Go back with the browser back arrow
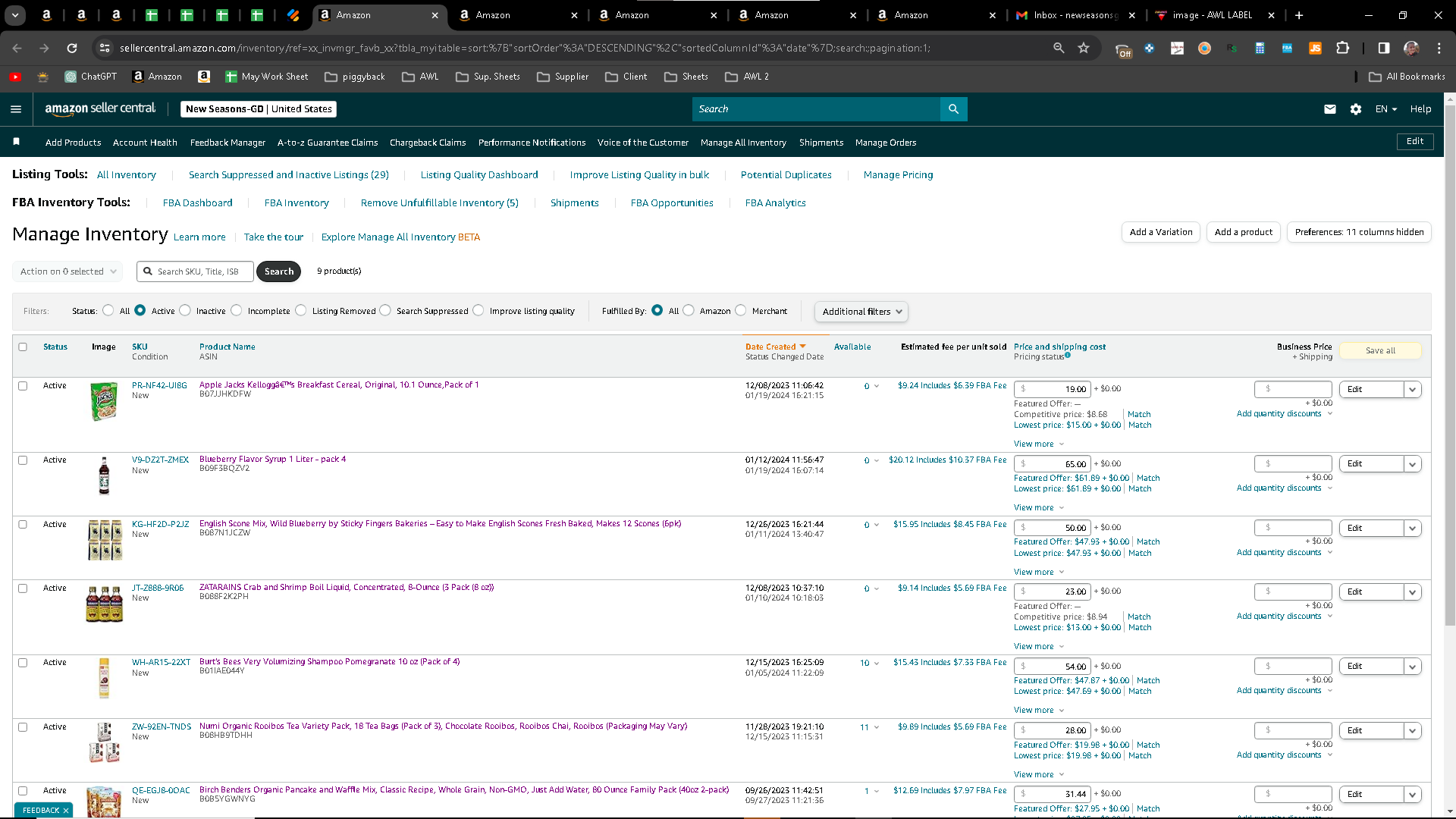The image size is (1456, 819). (17, 48)
